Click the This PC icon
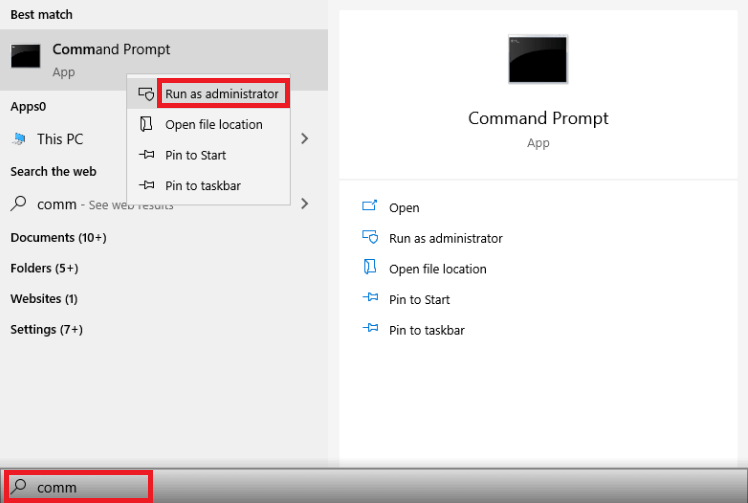This screenshot has width=748, height=503. click(19, 138)
